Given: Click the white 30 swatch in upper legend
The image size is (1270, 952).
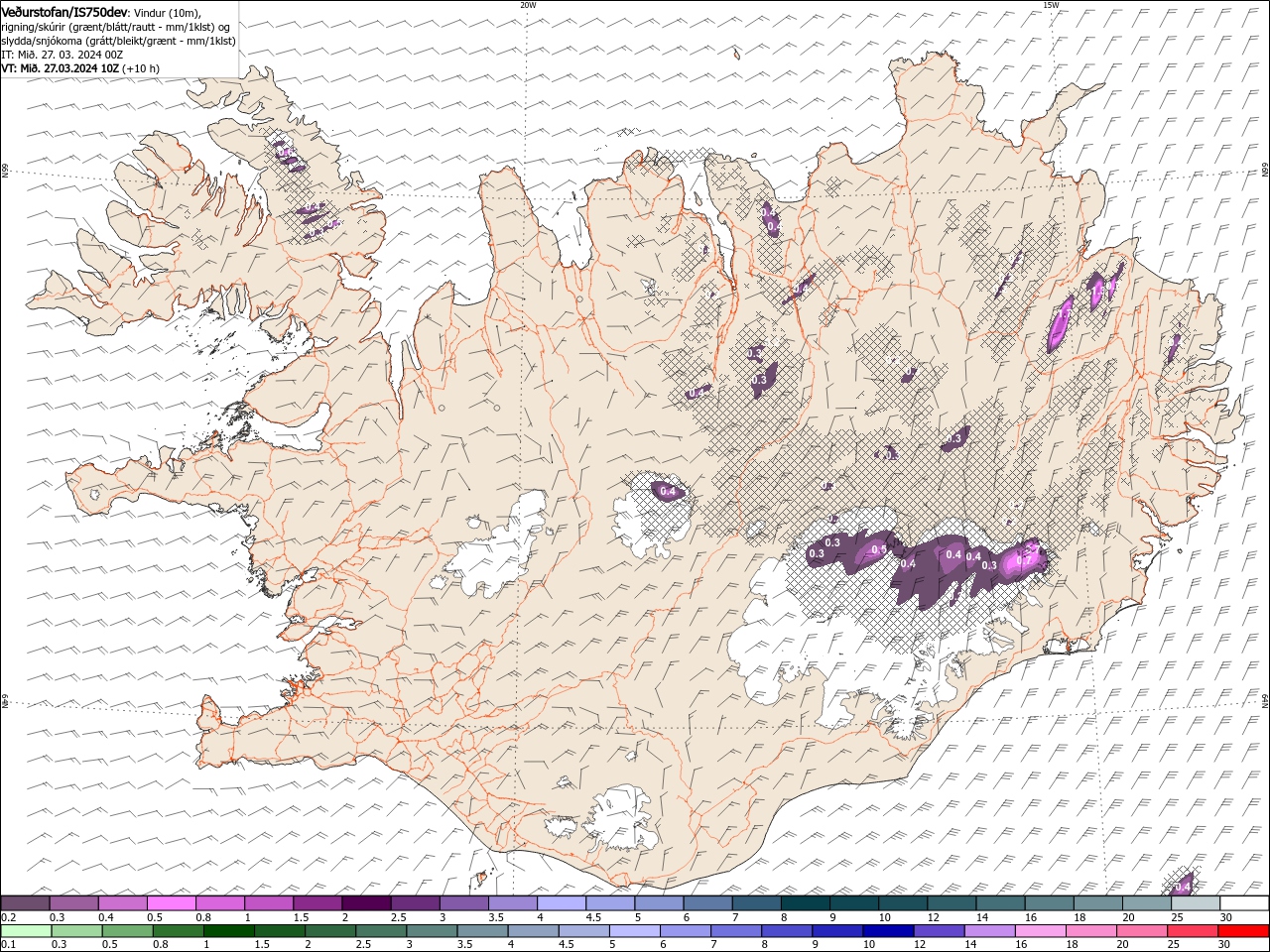Looking at the screenshot, I should [x=1243, y=902].
